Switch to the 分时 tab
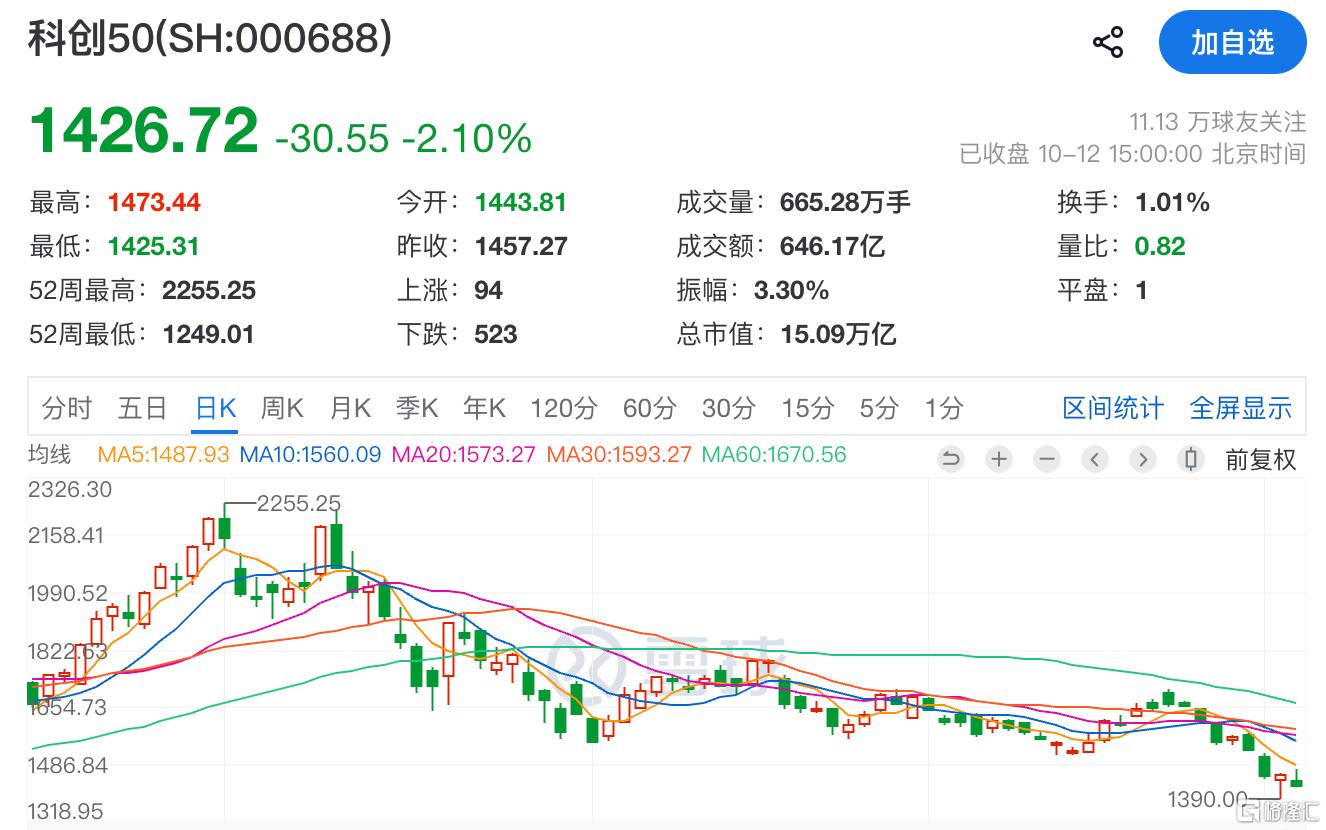The height and width of the screenshot is (830, 1326). [67, 408]
